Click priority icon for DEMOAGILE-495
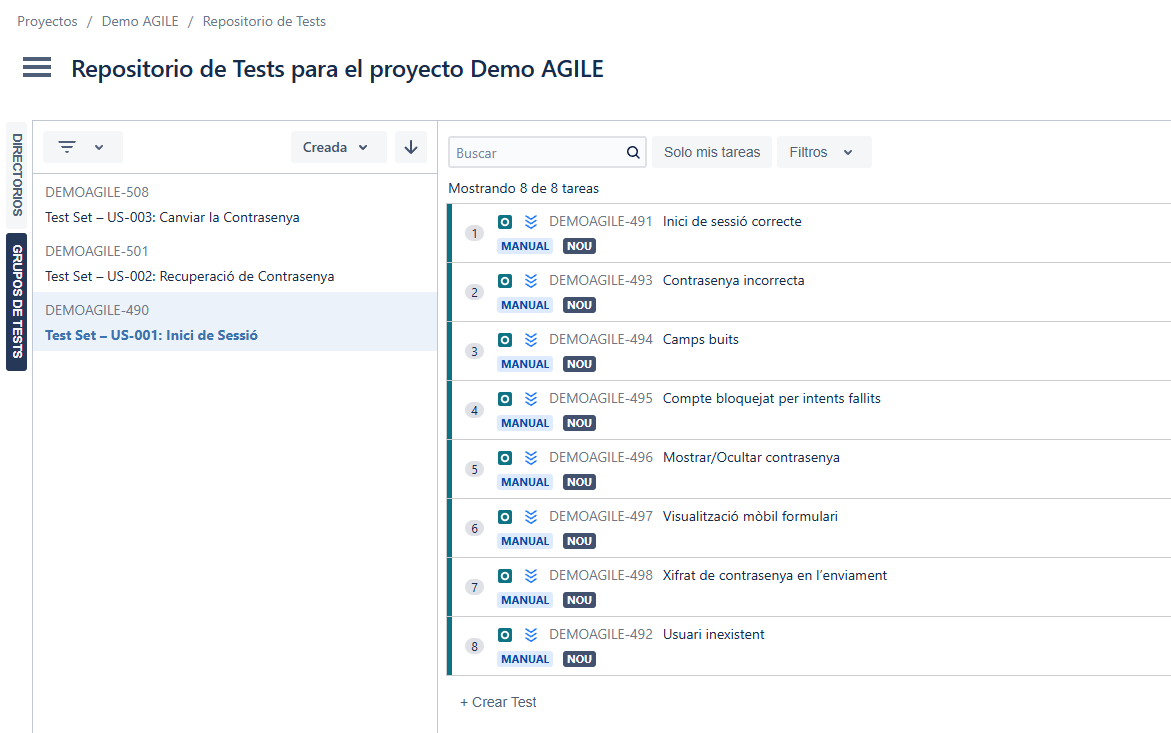 point(531,399)
